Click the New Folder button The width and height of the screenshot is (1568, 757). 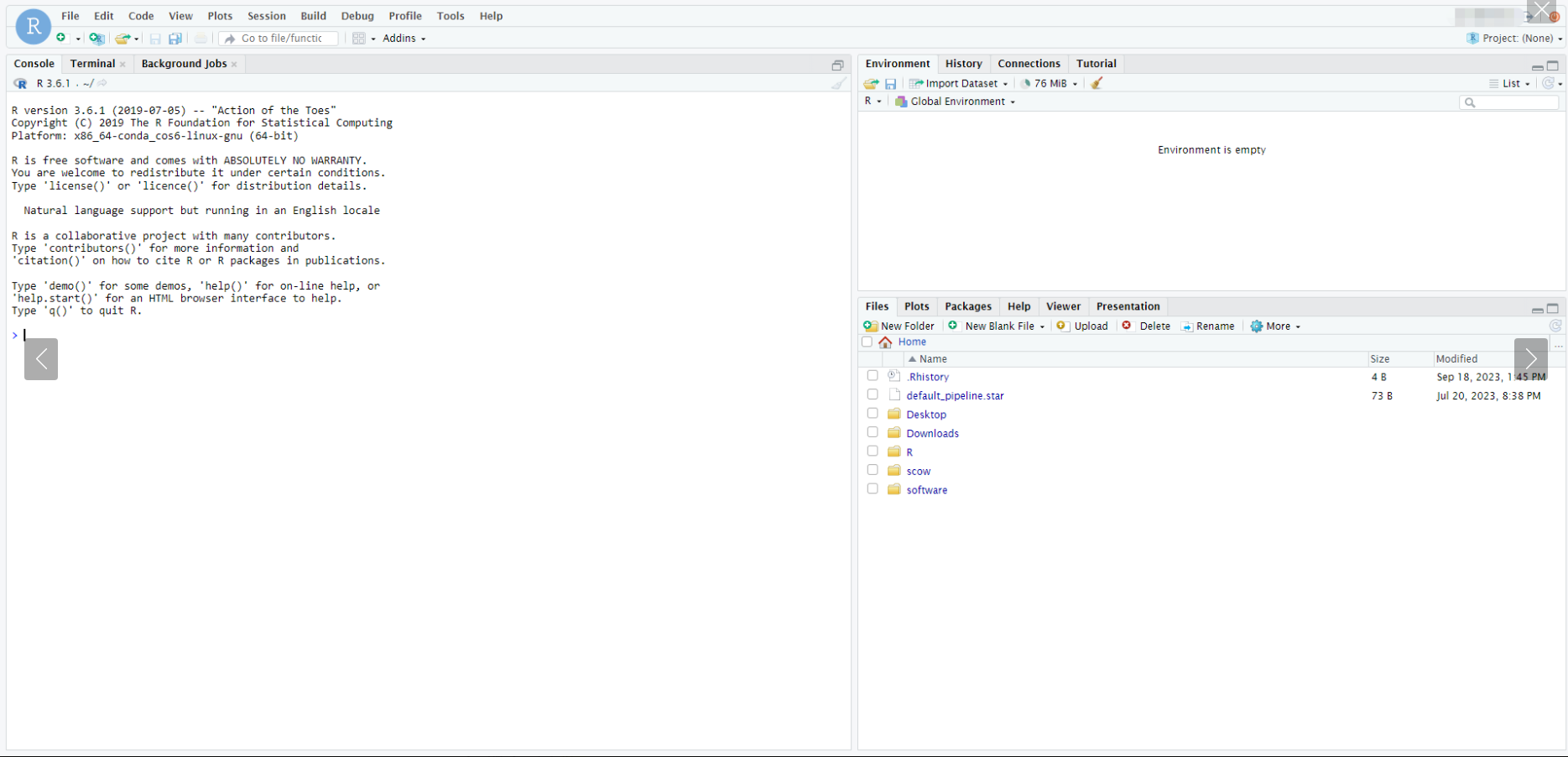click(899, 326)
